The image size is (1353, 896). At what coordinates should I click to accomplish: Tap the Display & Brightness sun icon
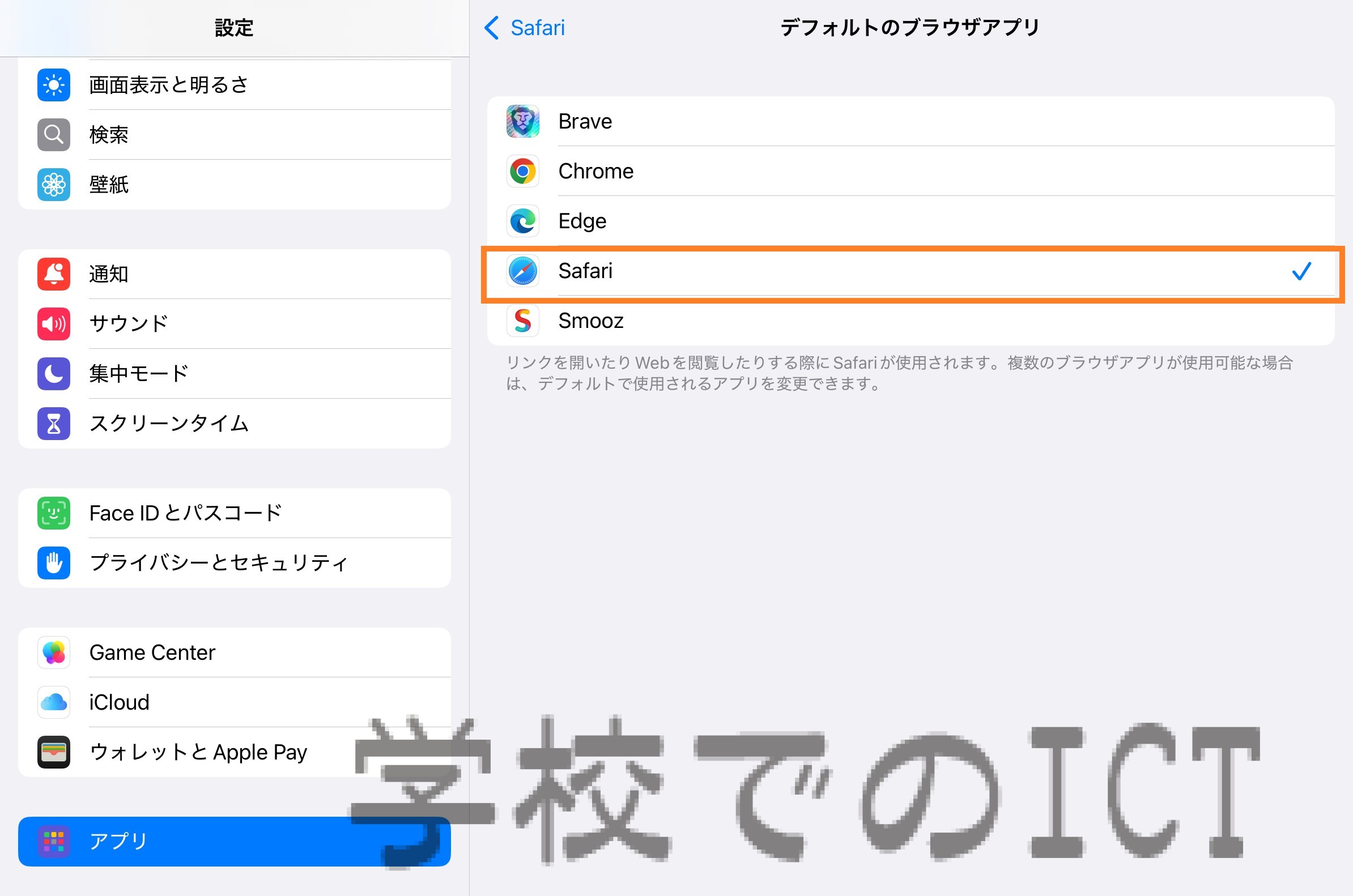click(54, 85)
